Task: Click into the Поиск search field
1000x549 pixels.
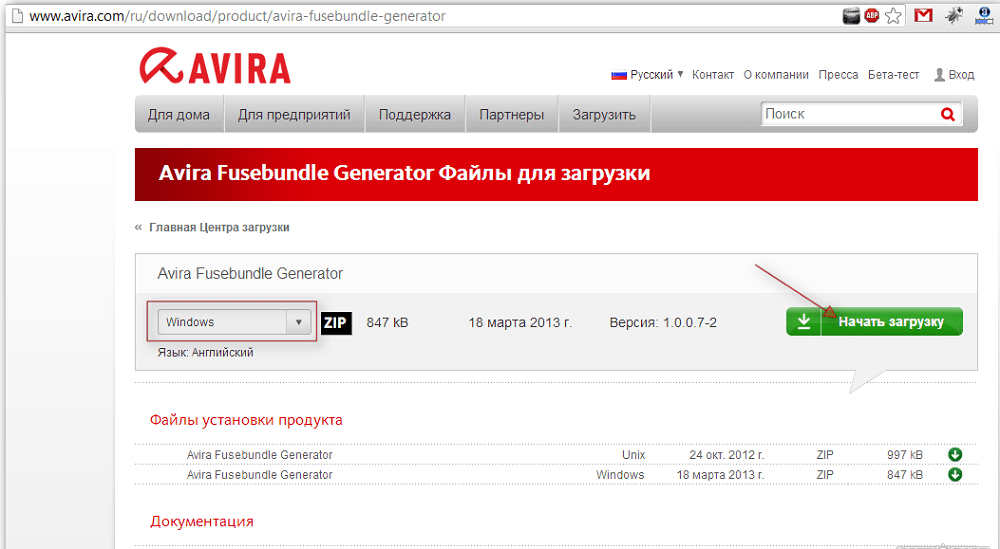Action: tap(848, 115)
